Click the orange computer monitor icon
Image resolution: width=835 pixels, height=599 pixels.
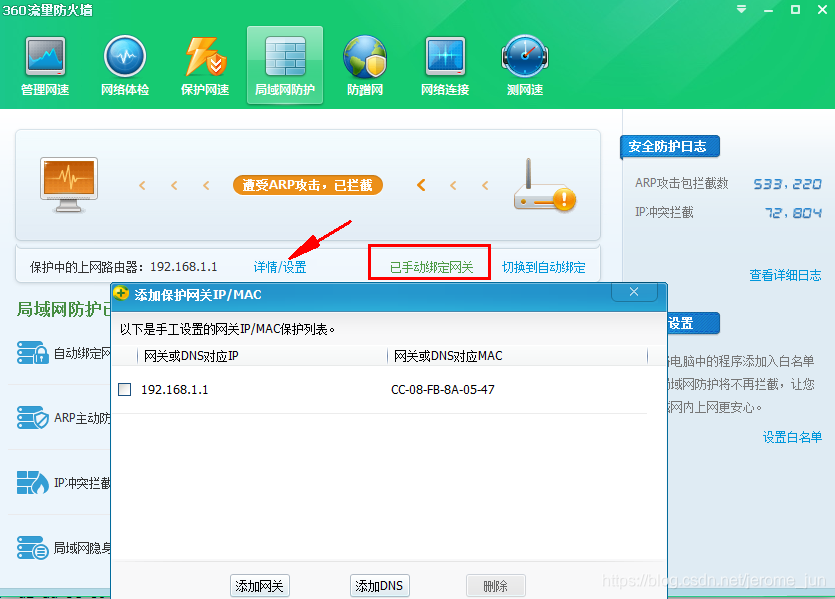pos(69,185)
